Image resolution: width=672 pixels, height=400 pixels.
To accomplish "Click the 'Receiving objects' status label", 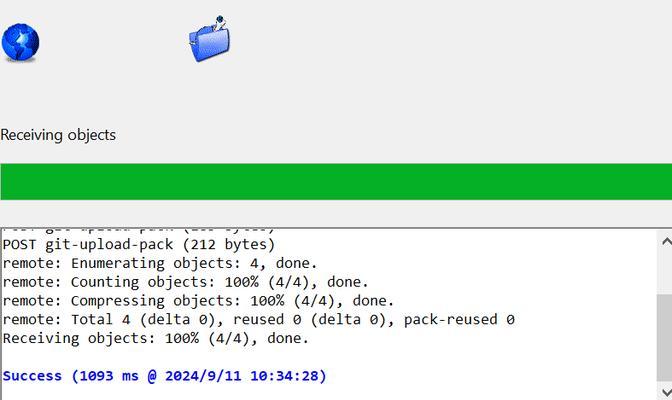I will (58, 135).
